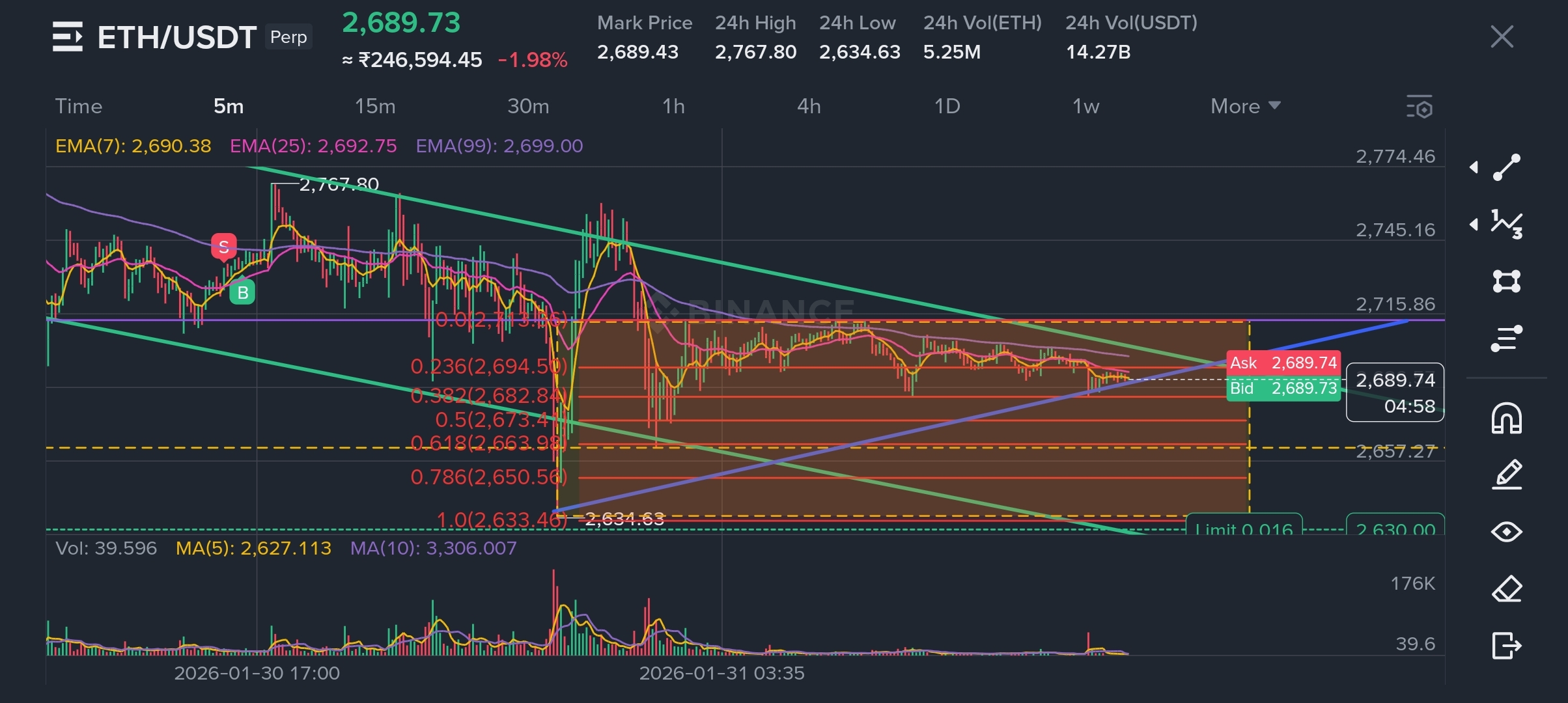Select the Time chart view
This screenshot has width=1568, height=703.
[78, 106]
